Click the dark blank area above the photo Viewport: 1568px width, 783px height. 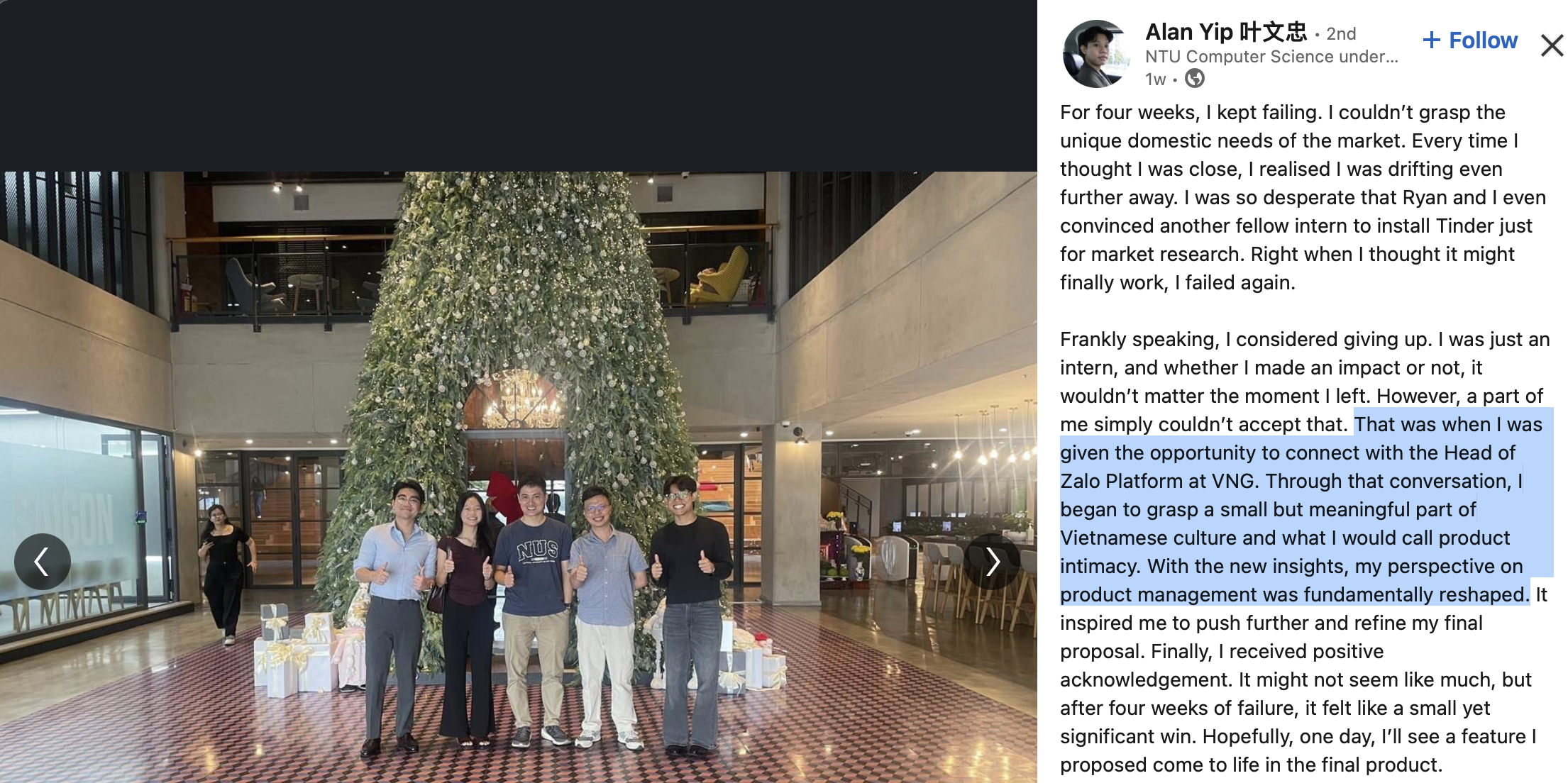[519, 85]
